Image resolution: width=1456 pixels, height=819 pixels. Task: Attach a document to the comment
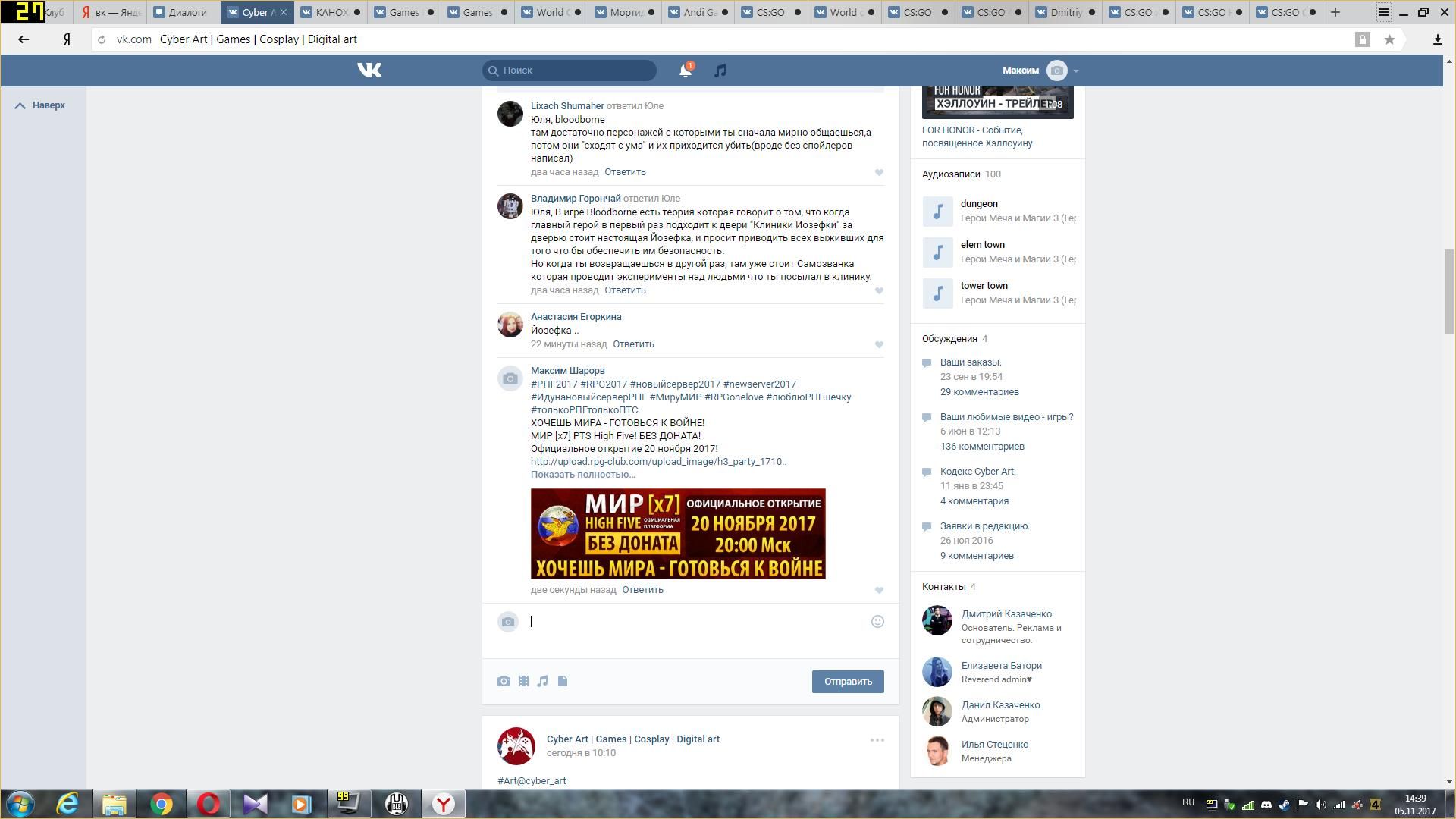563,681
